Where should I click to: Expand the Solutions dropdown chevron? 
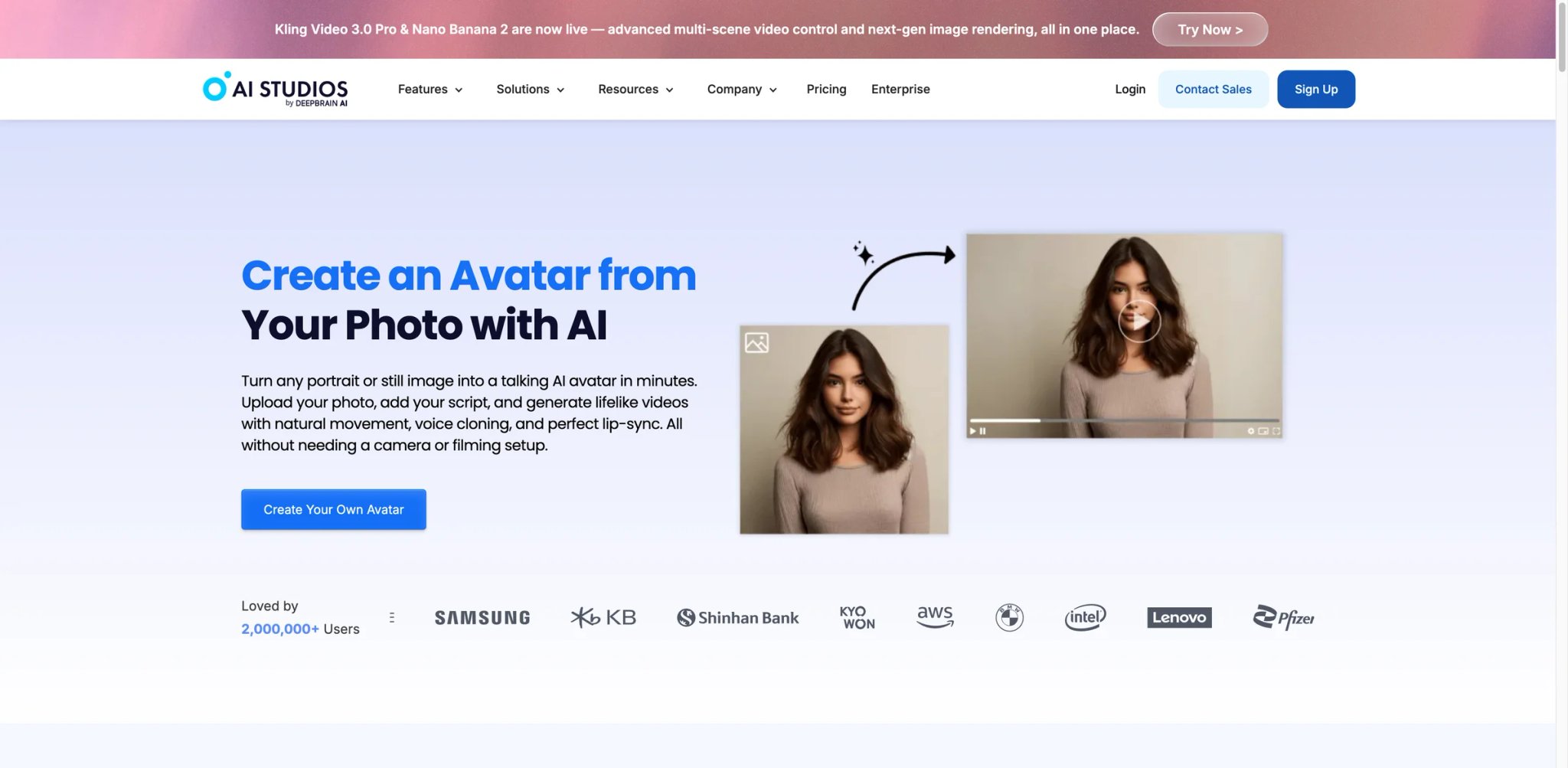pyautogui.click(x=560, y=90)
